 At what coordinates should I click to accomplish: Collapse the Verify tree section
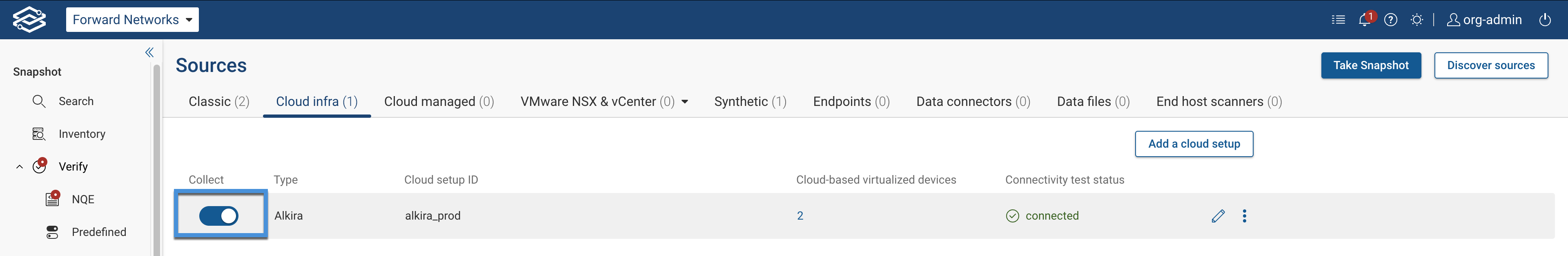coord(20,166)
